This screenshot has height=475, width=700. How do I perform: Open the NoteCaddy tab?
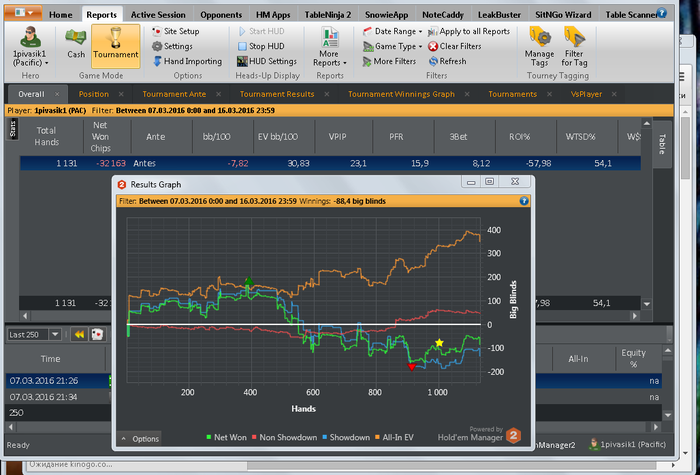[443, 15]
